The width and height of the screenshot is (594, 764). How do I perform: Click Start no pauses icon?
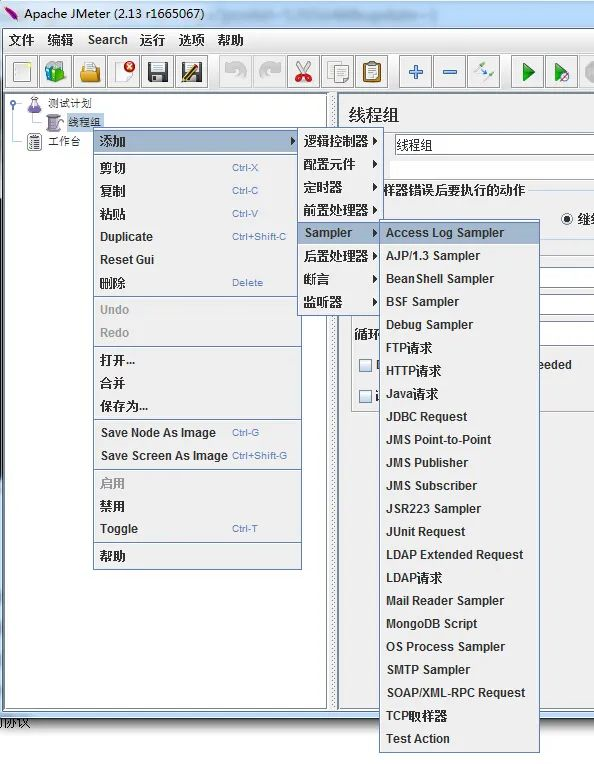[x=561, y=72]
